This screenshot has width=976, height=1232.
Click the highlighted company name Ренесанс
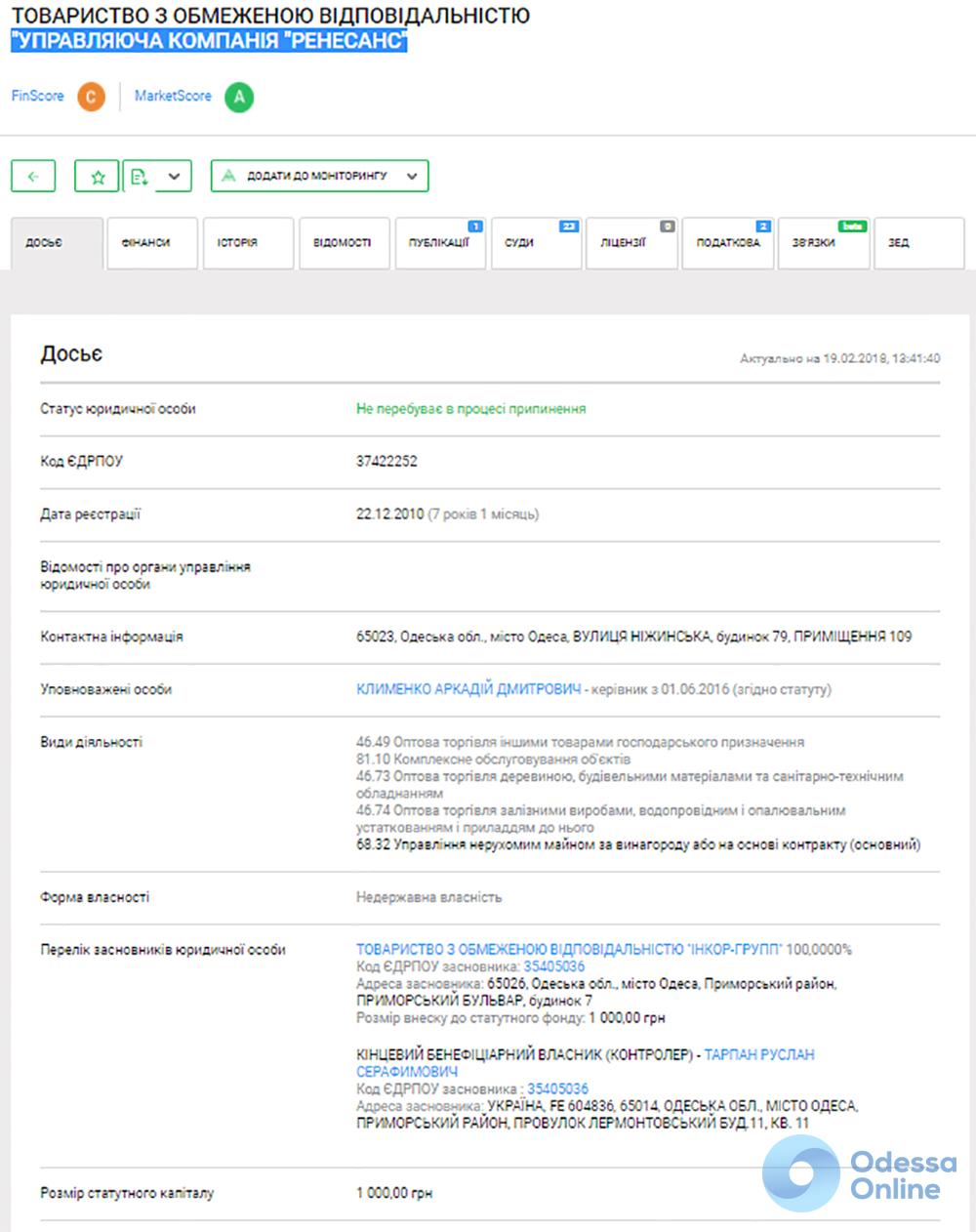[x=209, y=41]
